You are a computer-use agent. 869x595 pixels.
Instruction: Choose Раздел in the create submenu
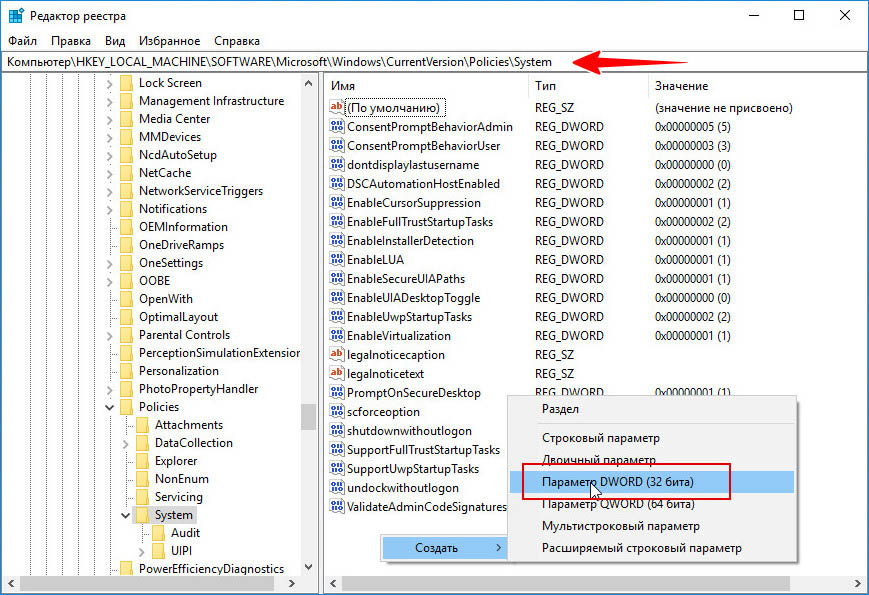coord(652,409)
